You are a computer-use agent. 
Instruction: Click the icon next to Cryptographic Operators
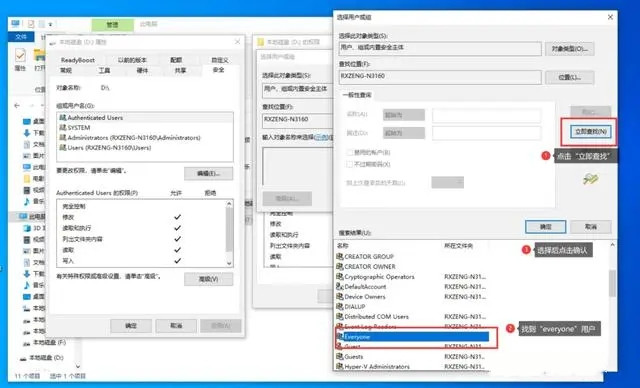[340, 276]
